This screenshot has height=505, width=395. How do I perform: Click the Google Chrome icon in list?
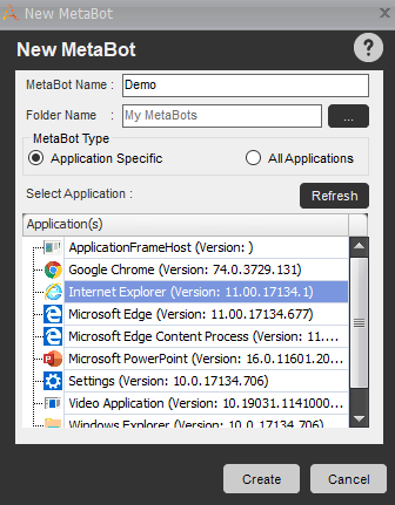point(53,270)
